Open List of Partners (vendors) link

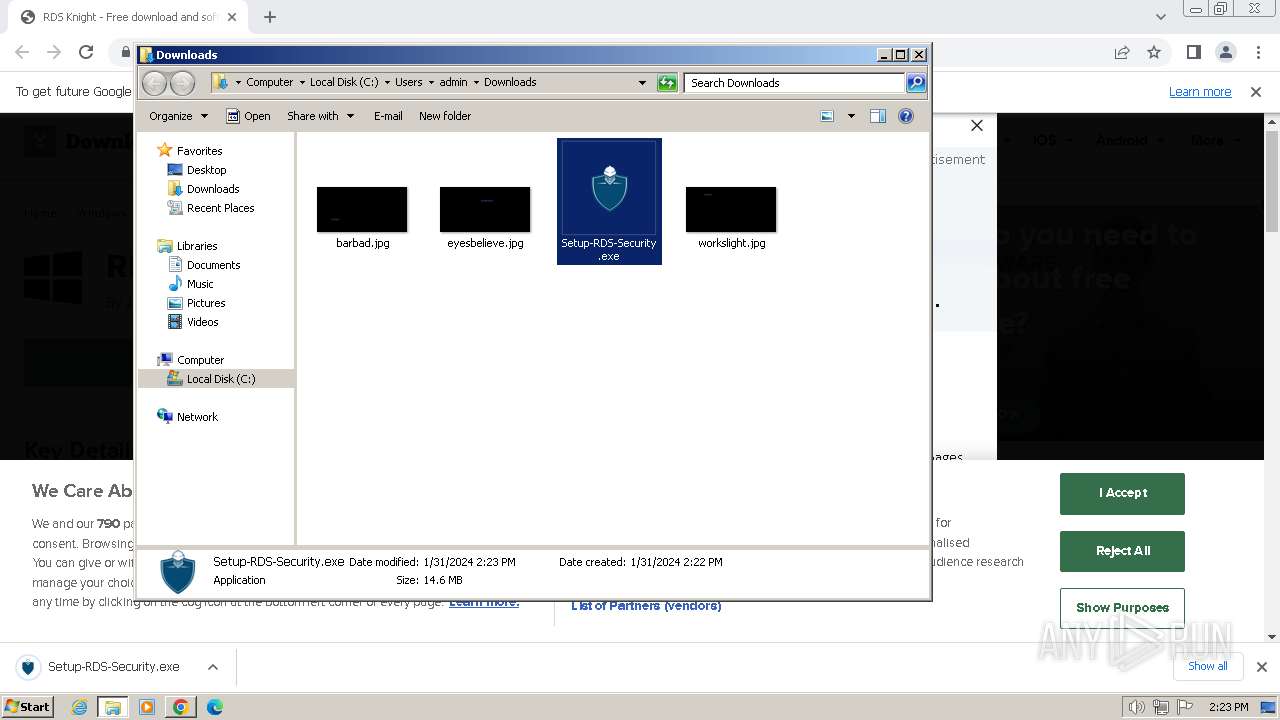(646, 606)
